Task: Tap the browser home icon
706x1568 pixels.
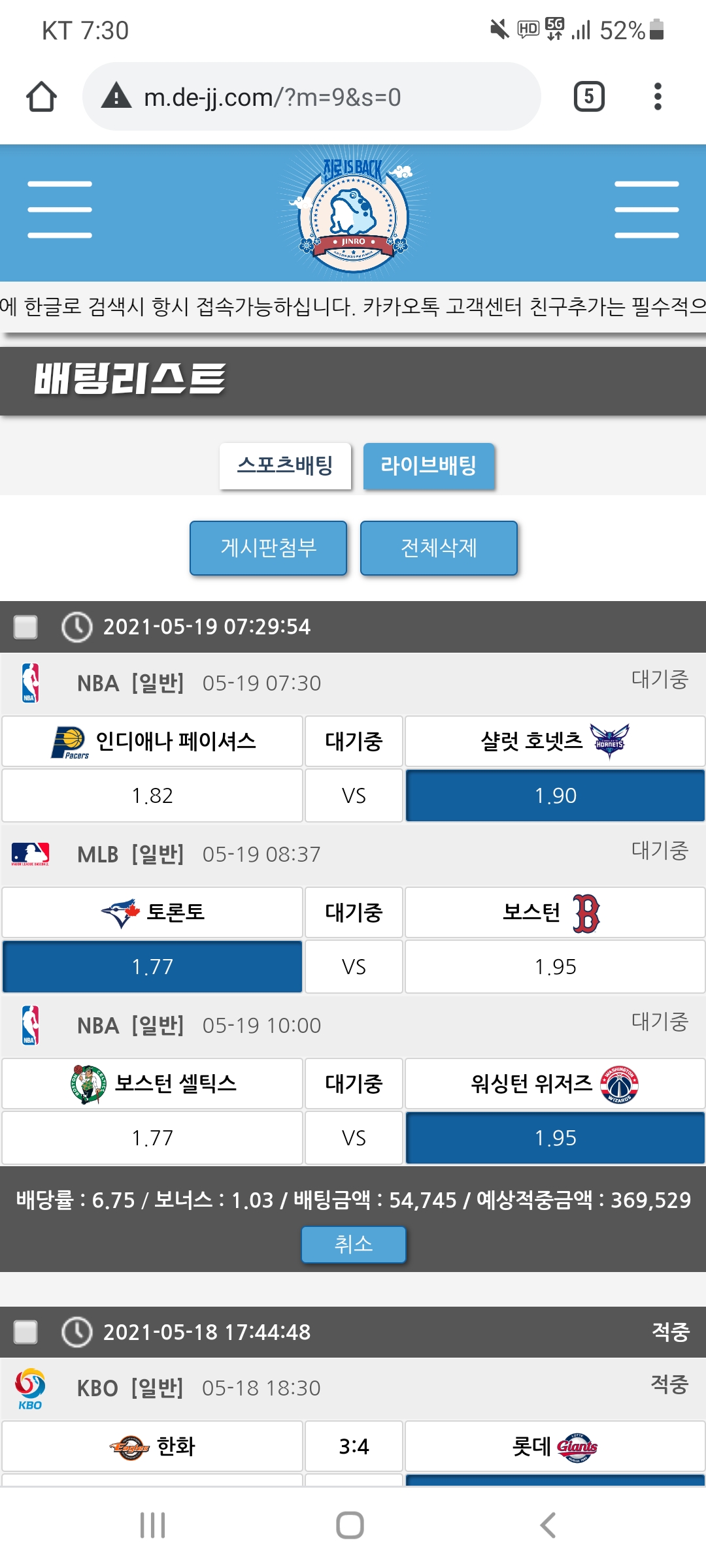Action: (41, 97)
